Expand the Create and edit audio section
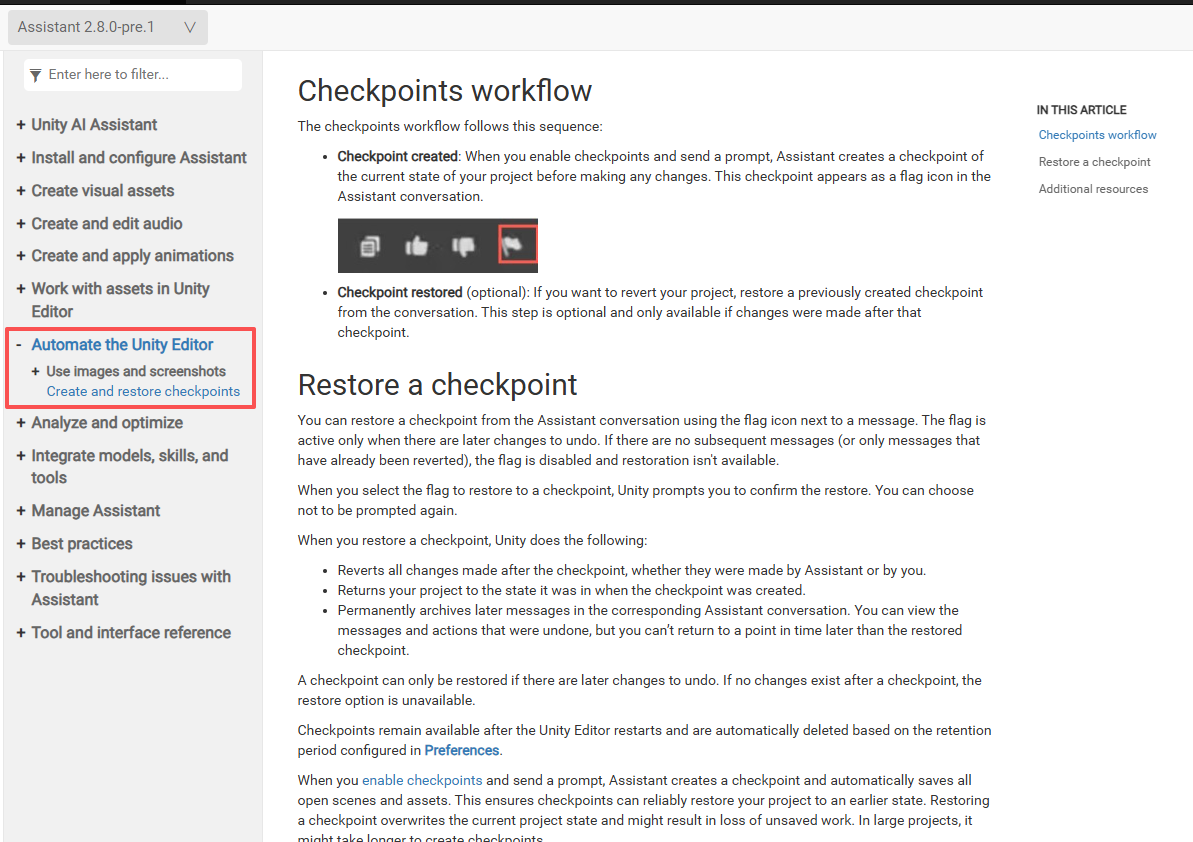This screenshot has height=842, width=1193. tap(21, 224)
